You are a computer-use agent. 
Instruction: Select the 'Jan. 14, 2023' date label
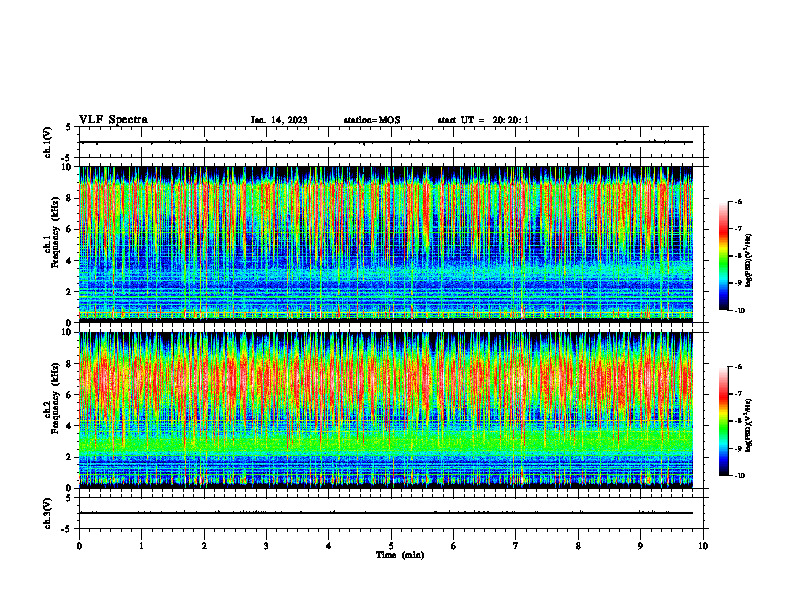tap(279, 120)
